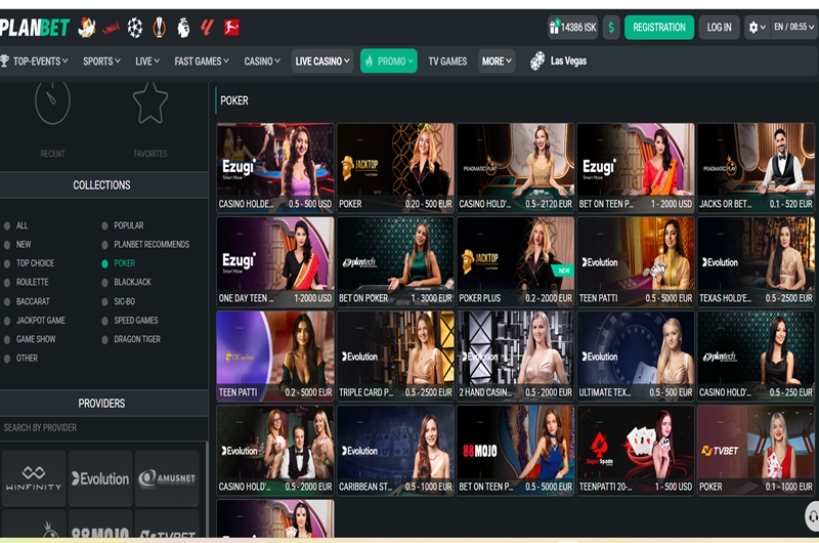The width and height of the screenshot is (819, 543).
Task: Select the All collection
Action: tap(16, 226)
